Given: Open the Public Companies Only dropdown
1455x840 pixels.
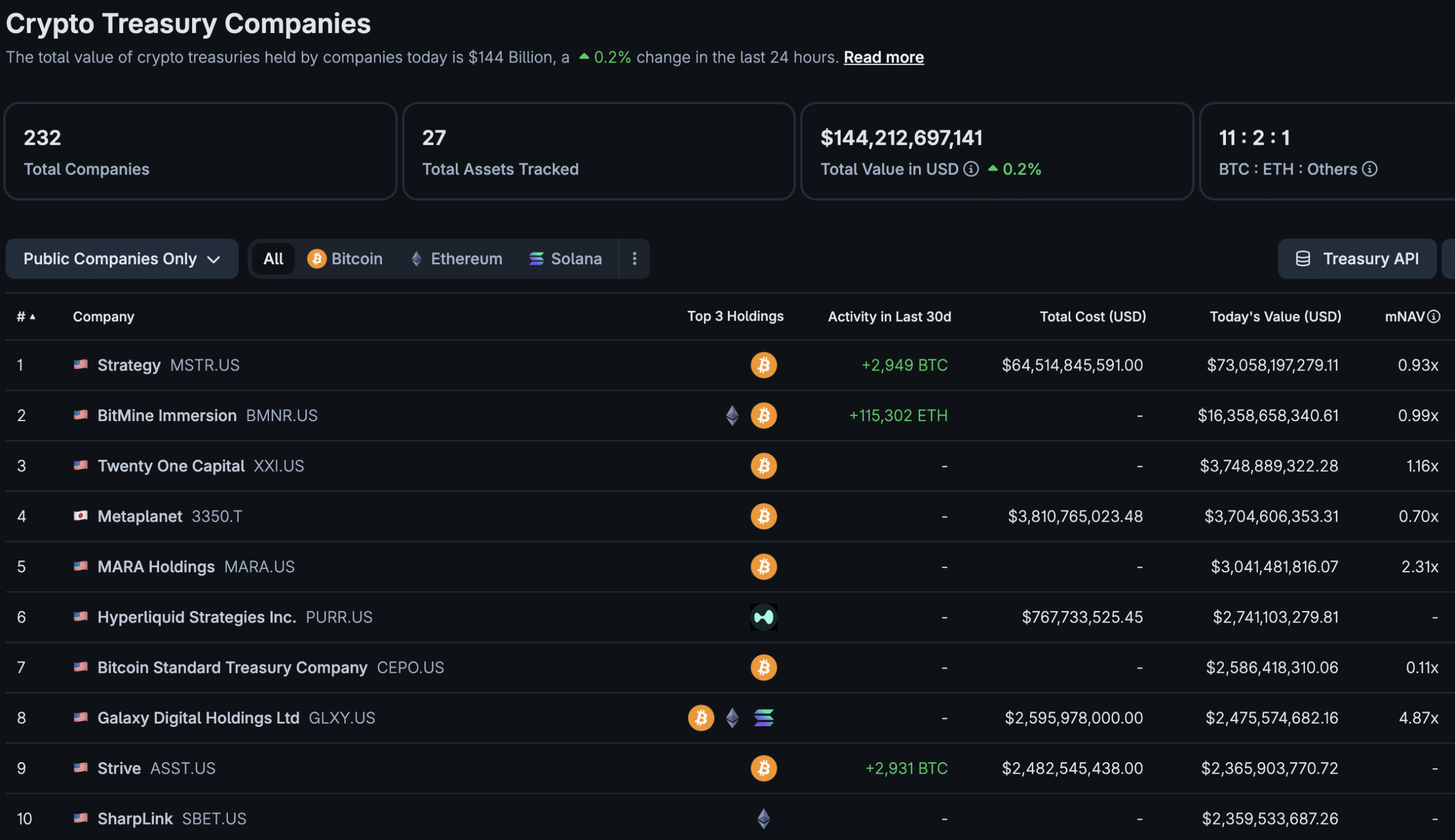Looking at the screenshot, I should [x=122, y=259].
